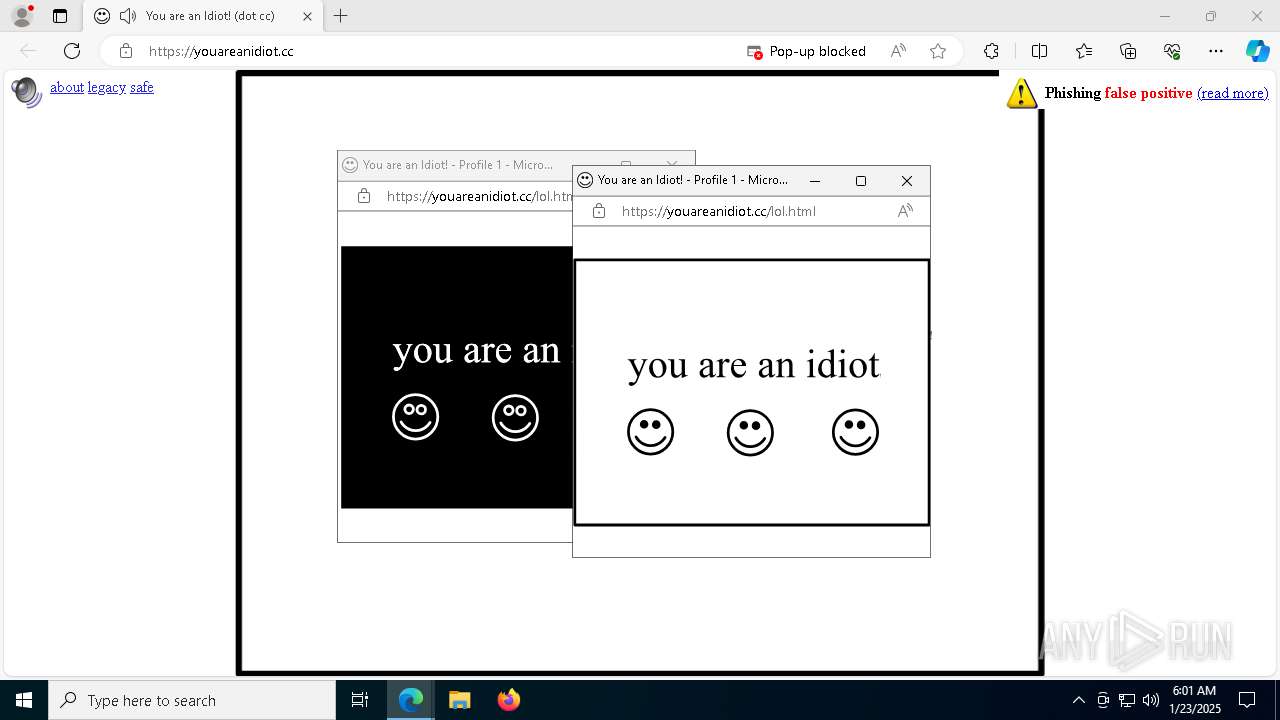Open the clock showing 6:01 AM
Viewport: 1280px width, 720px height.
coord(1195,700)
